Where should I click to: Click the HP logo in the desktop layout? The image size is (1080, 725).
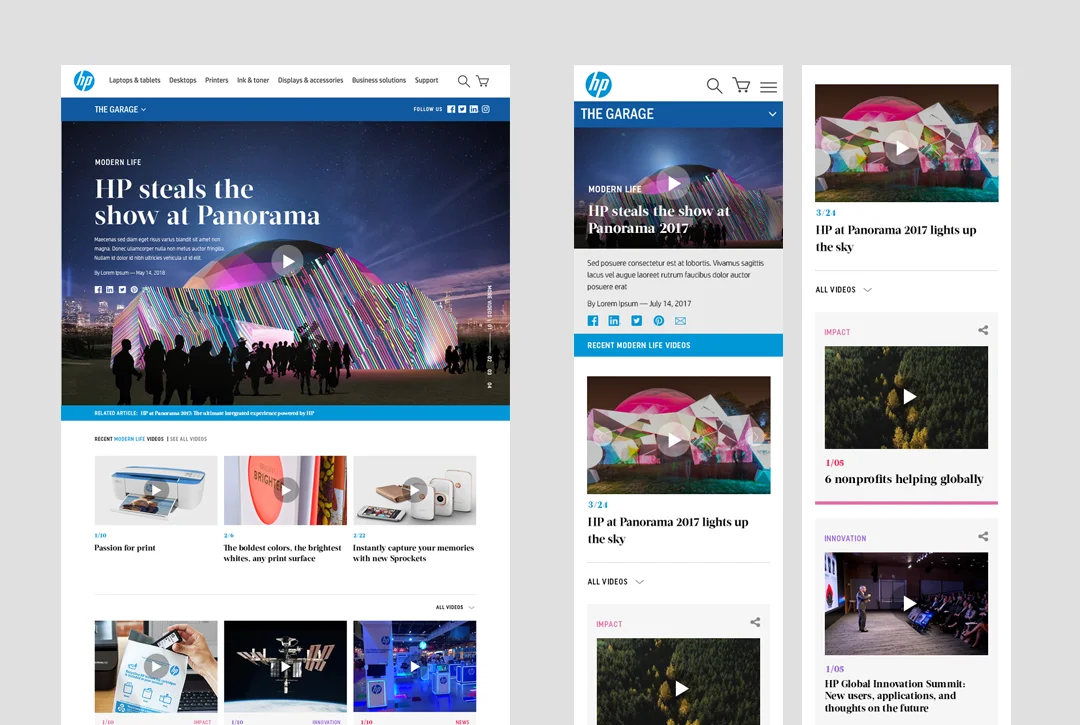click(84, 81)
